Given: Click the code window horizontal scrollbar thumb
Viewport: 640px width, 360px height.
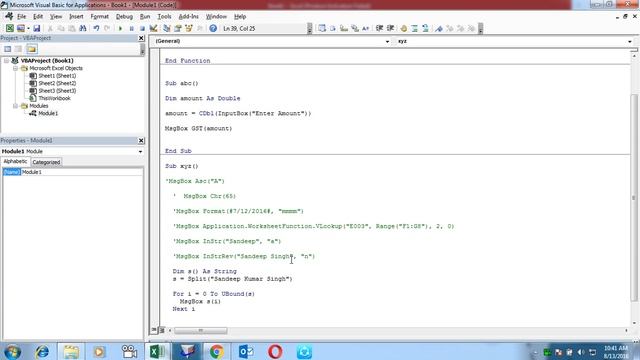Looking at the screenshot, I should 200,330.
